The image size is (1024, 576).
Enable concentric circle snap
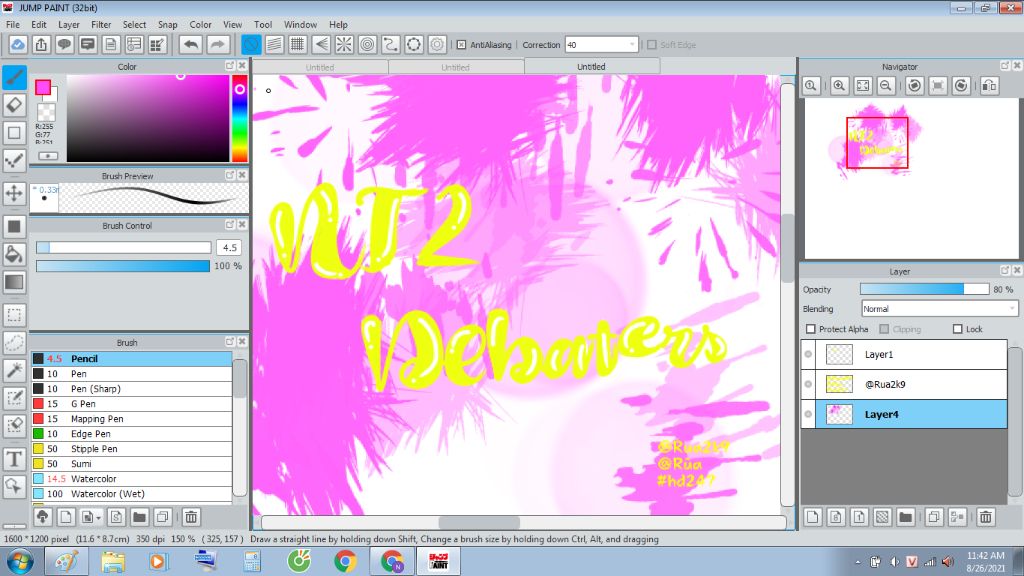tap(367, 44)
